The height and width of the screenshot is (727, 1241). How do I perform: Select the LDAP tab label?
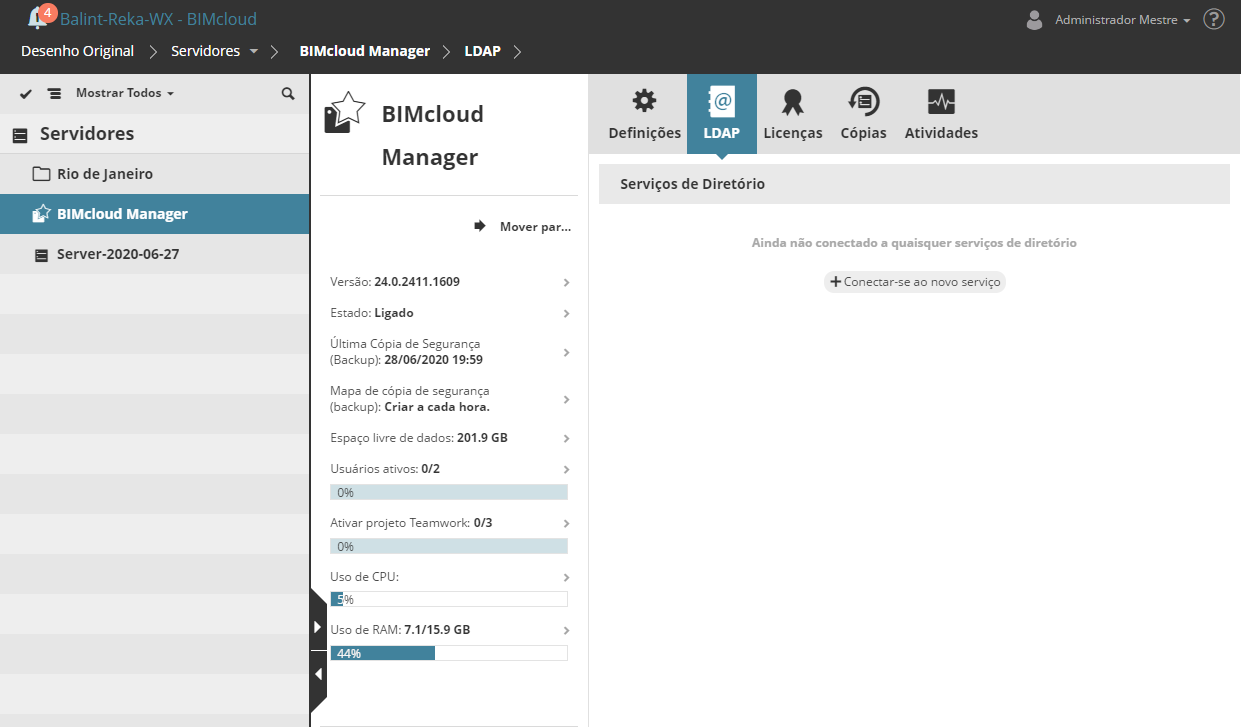click(x=722, y=133)
